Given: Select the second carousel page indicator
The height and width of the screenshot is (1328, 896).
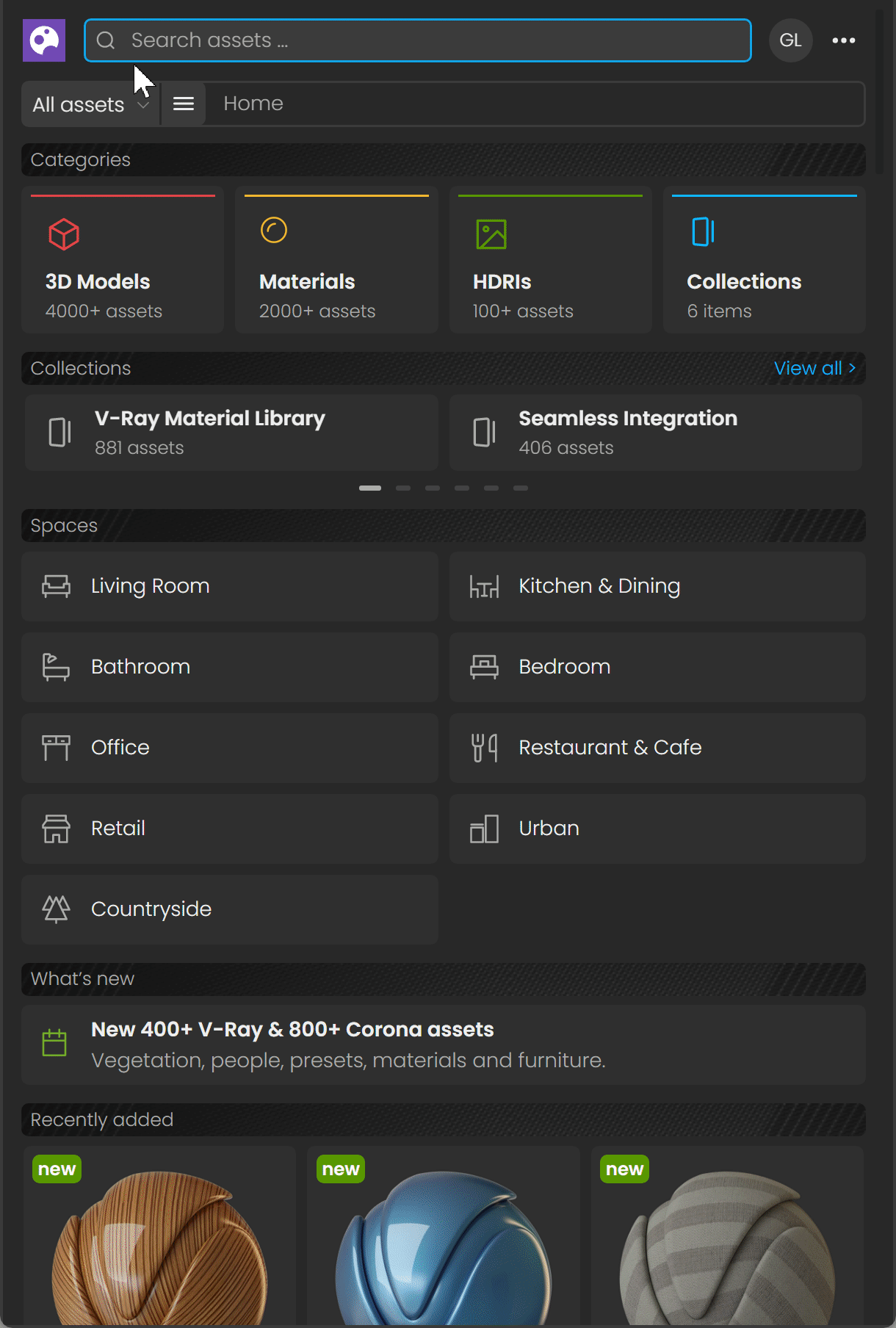Looking at the screenshot, I should pyautogui.click(x=403, y=488).
